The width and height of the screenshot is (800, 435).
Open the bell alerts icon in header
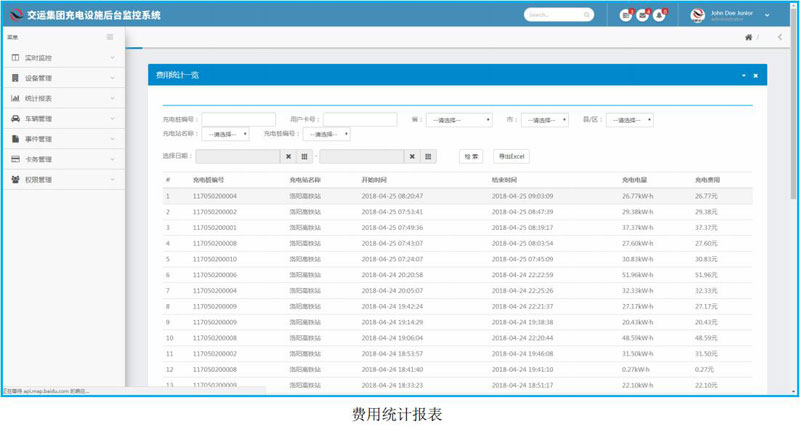[660, 15]
